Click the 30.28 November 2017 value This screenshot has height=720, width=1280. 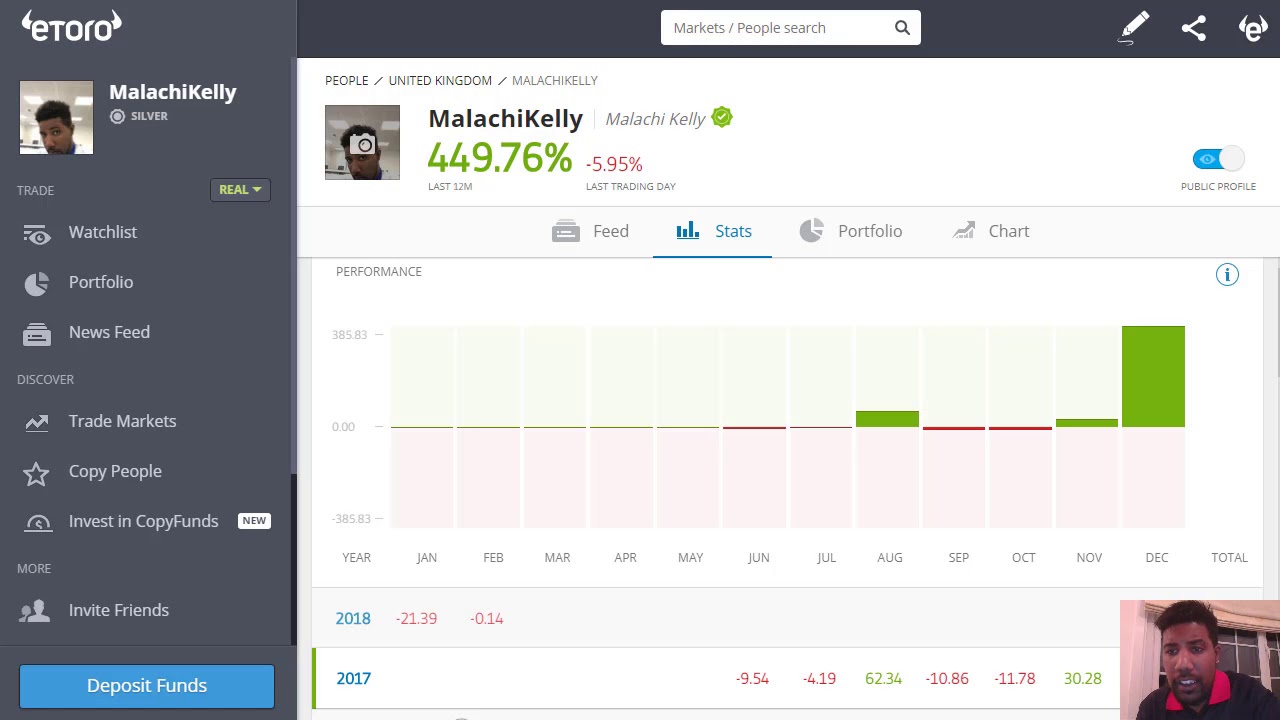[x=1083, y=679]
